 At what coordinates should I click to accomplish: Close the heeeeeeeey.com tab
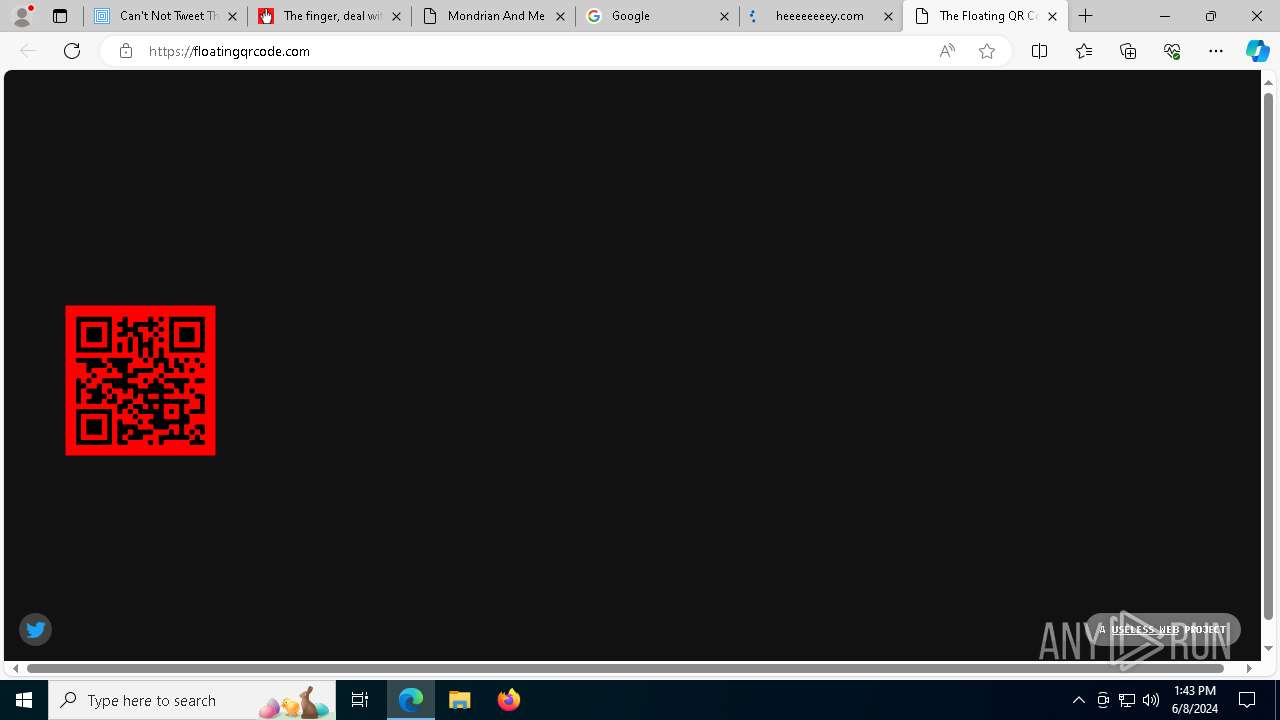(888, 16)
